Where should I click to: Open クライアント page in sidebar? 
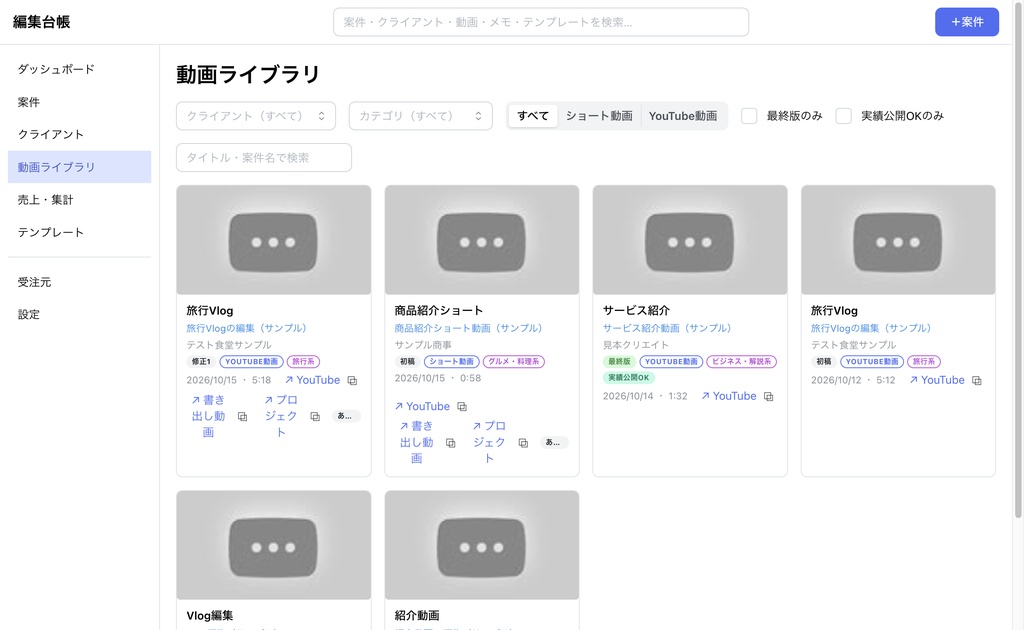click(x=80, y=134)
